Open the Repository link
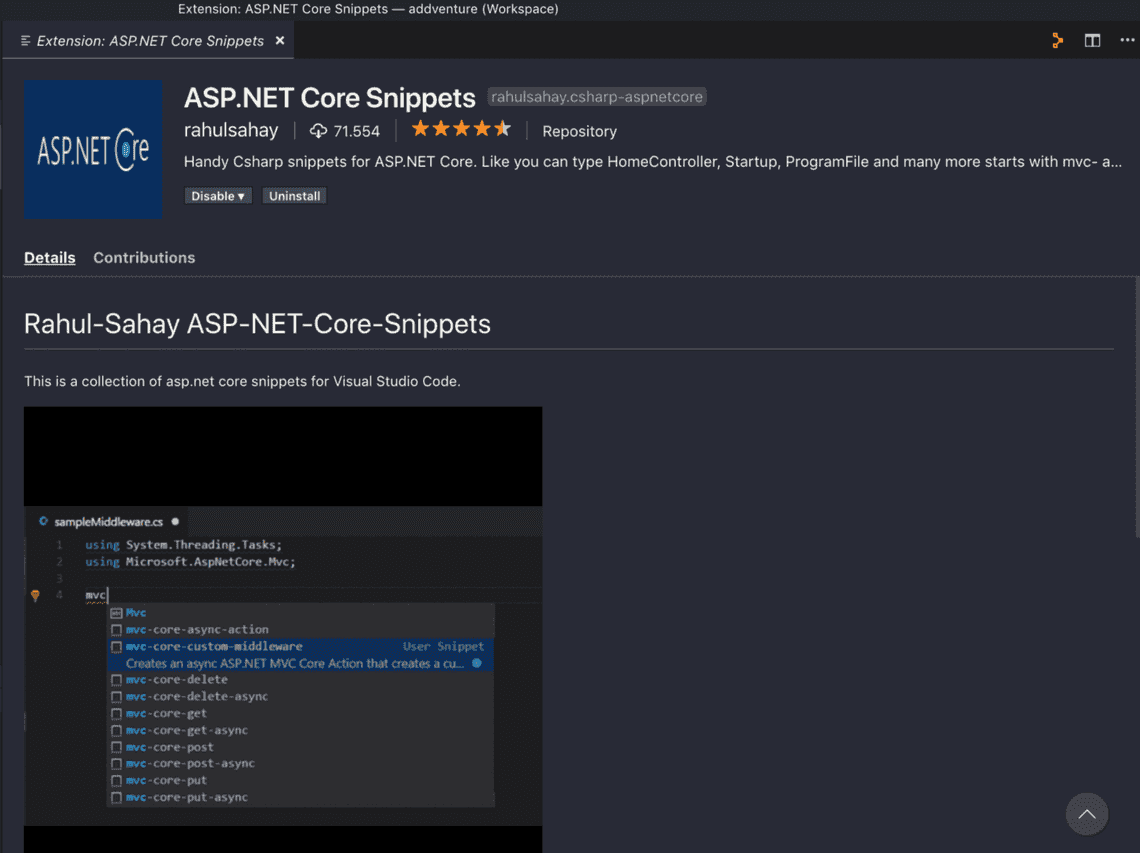 [580, 131]
